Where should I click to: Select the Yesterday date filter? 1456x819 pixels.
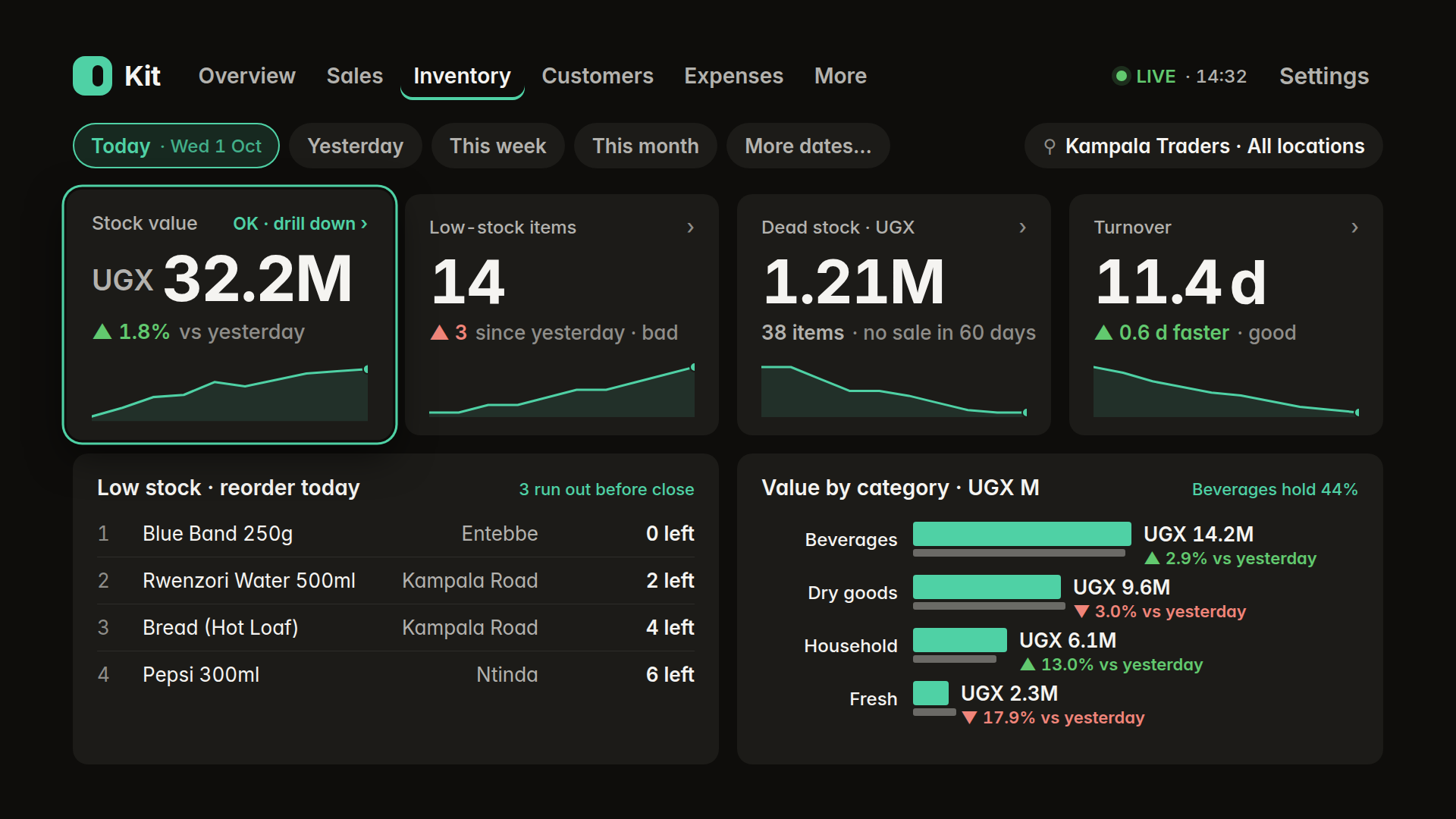(356, 146)
